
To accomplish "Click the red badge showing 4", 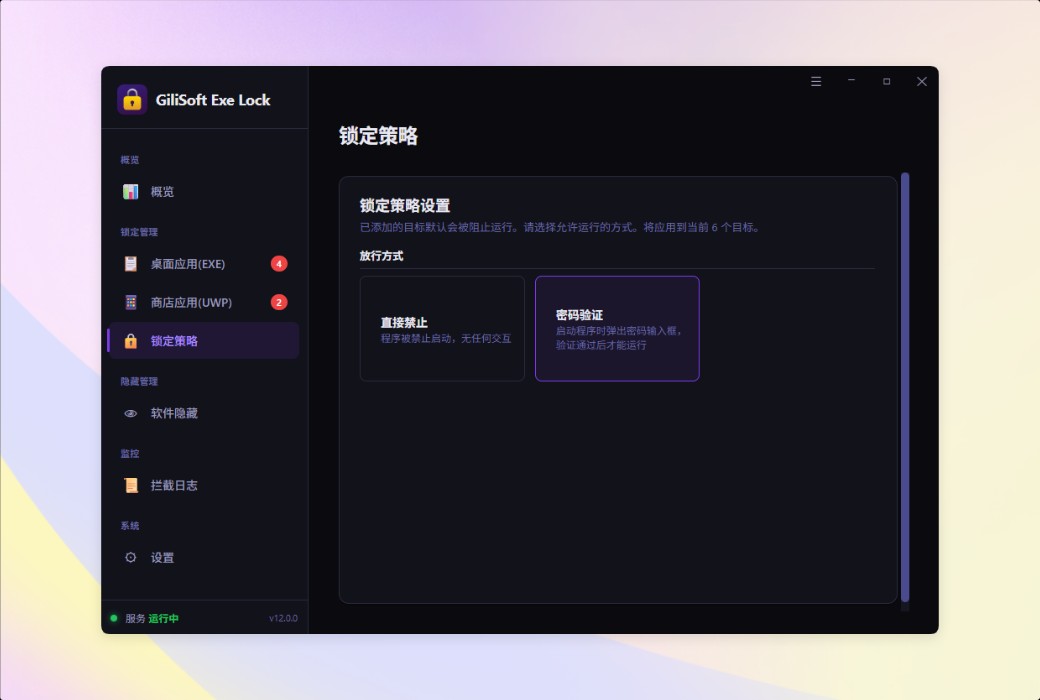I will pos(279,264).
